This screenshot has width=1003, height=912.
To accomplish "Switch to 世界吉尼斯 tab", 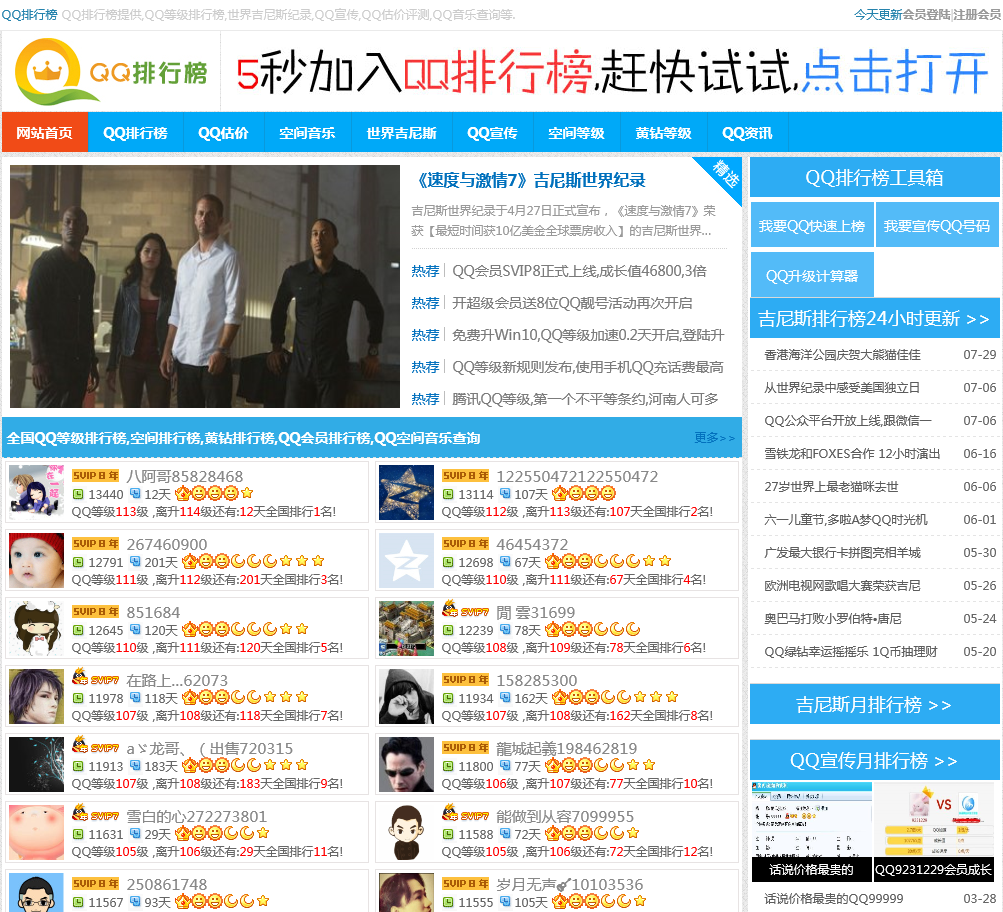I will [401, 132].
